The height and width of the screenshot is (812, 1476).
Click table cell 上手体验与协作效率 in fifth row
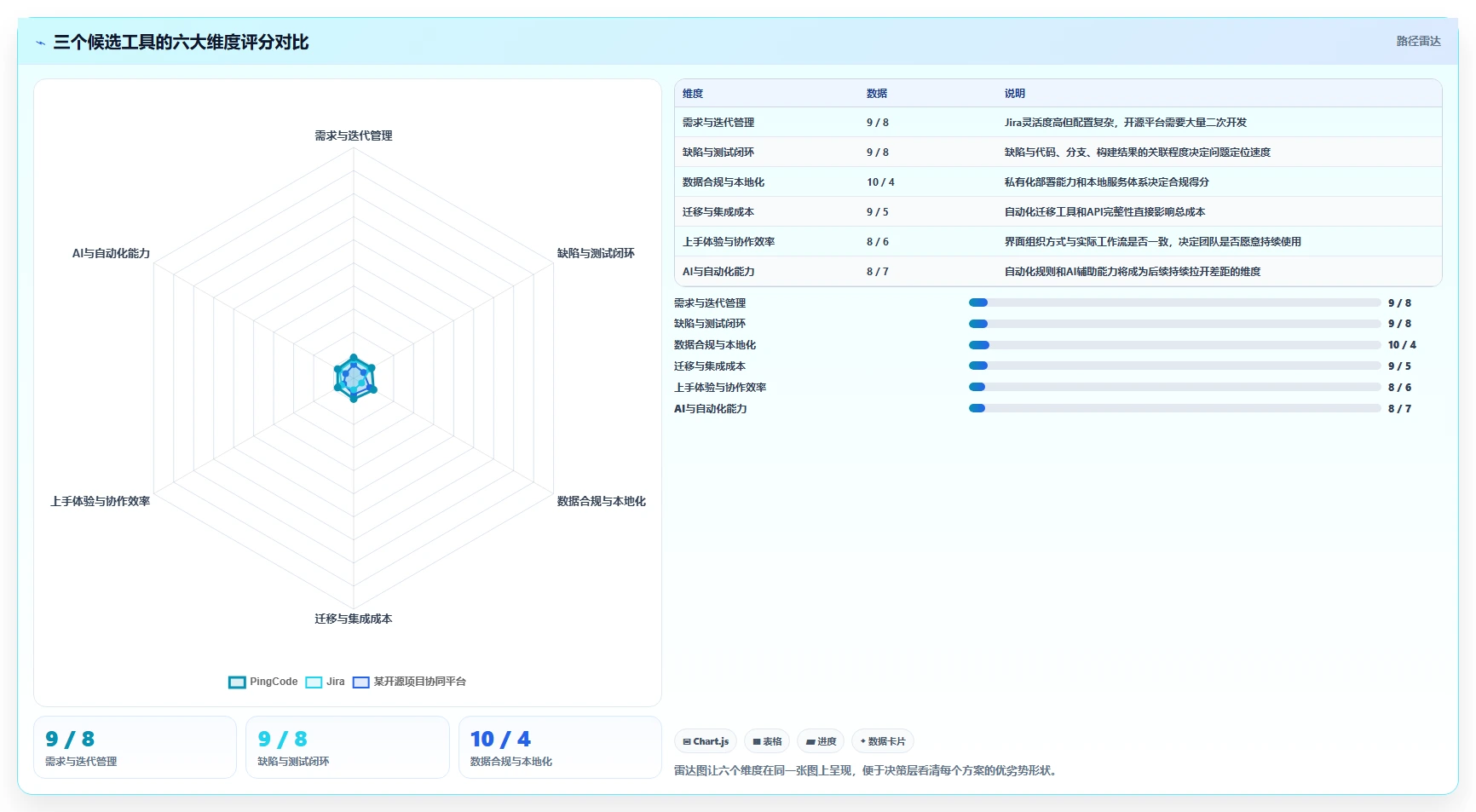coord(729,242)
